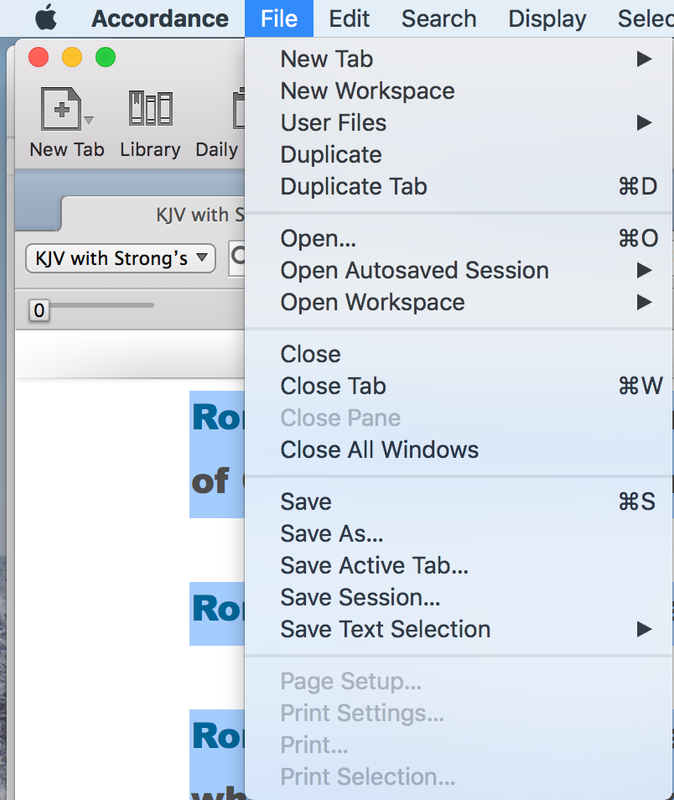Viewport: 674px width, 800px height.
Task: Select New Workspace menu item
Action: coord(367,91)
